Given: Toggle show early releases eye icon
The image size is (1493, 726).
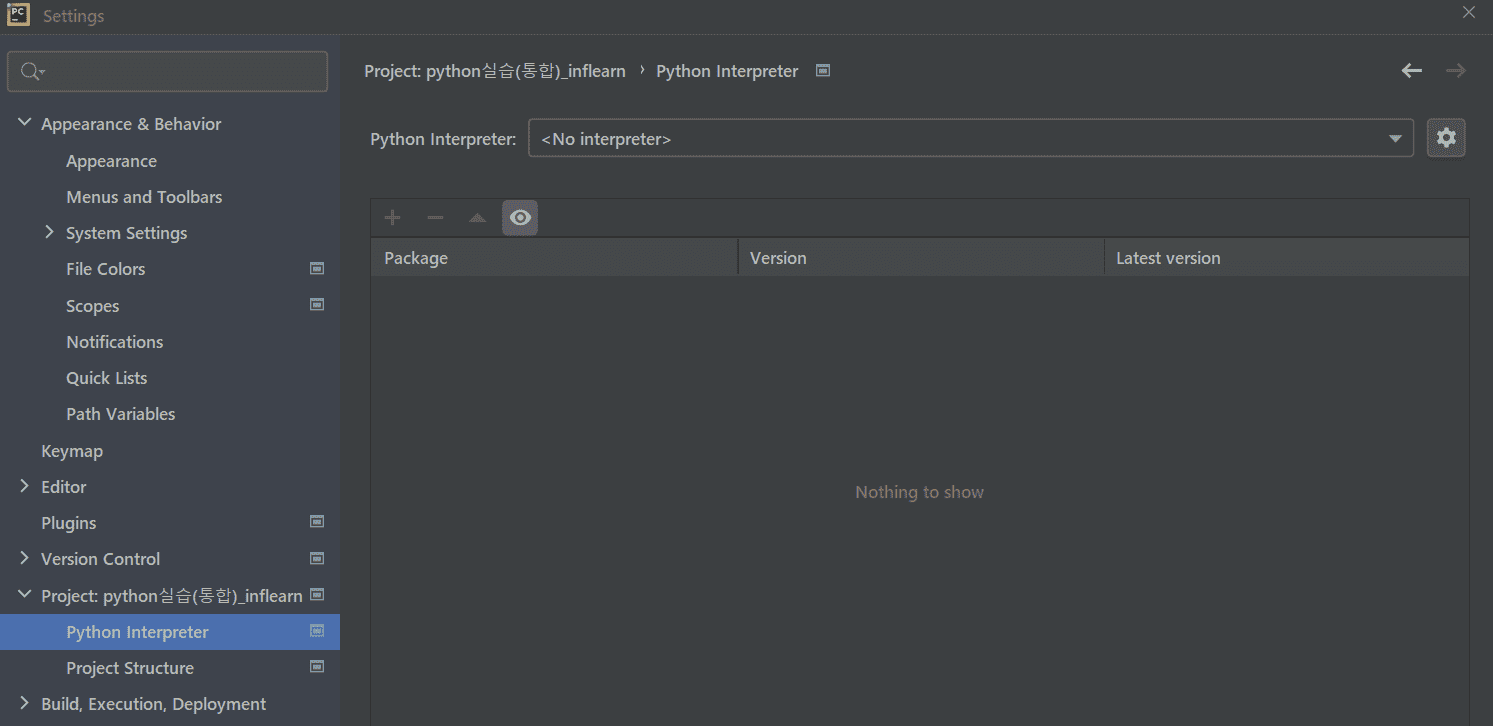Looking at the screenshot, I should (x=520, y=218).
